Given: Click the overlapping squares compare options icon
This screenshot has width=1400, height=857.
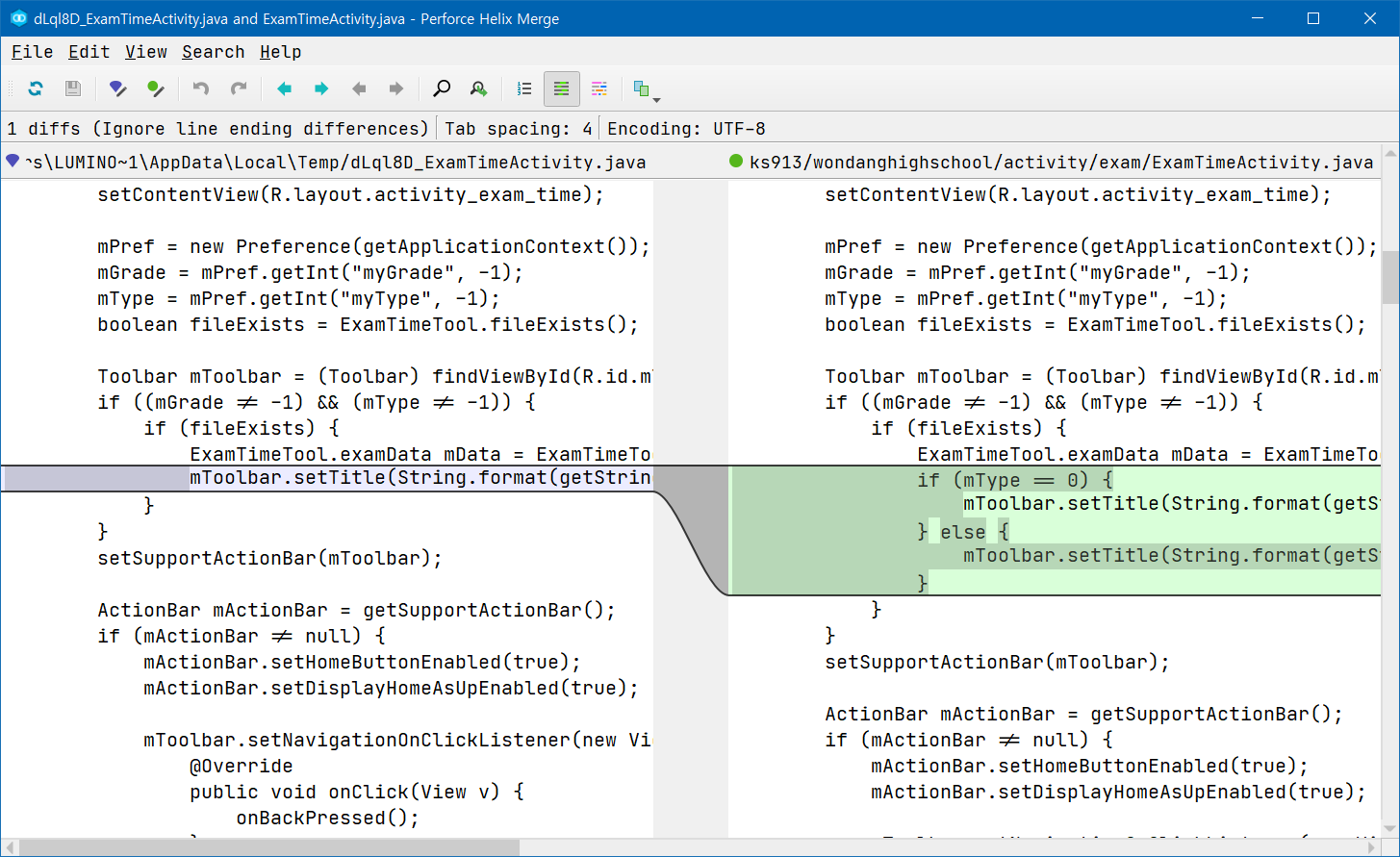Looking at the screenshot, I should point(642,88).
